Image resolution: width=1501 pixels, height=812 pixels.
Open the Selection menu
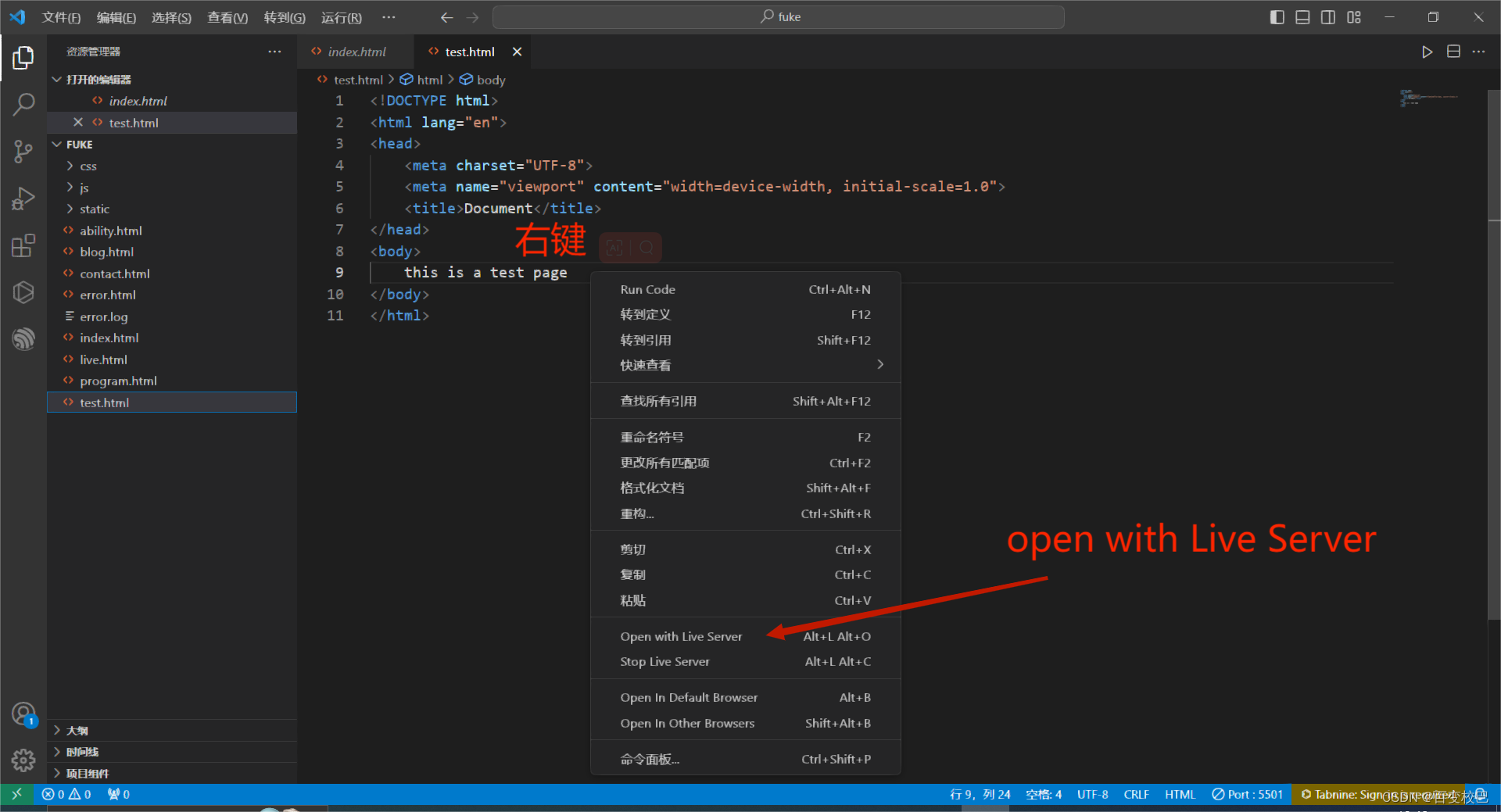171,17
